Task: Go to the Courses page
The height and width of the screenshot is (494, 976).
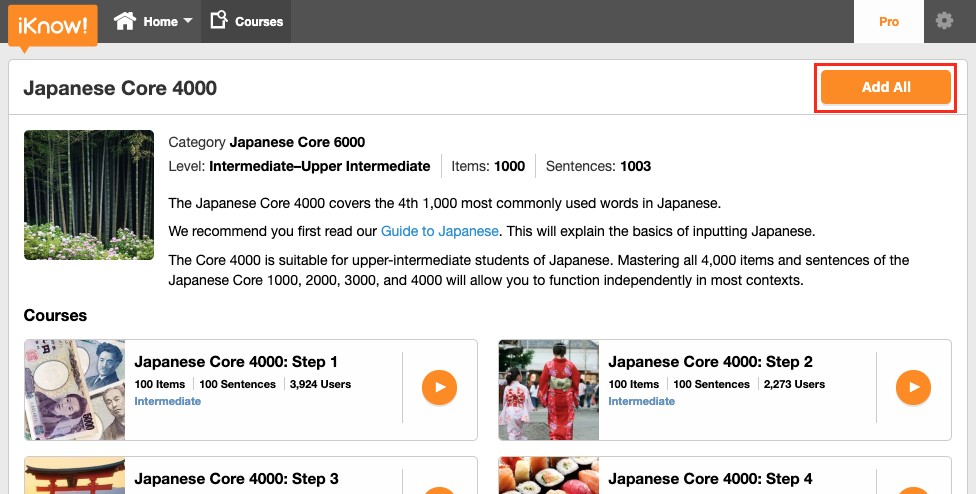Action: point(246,21)
